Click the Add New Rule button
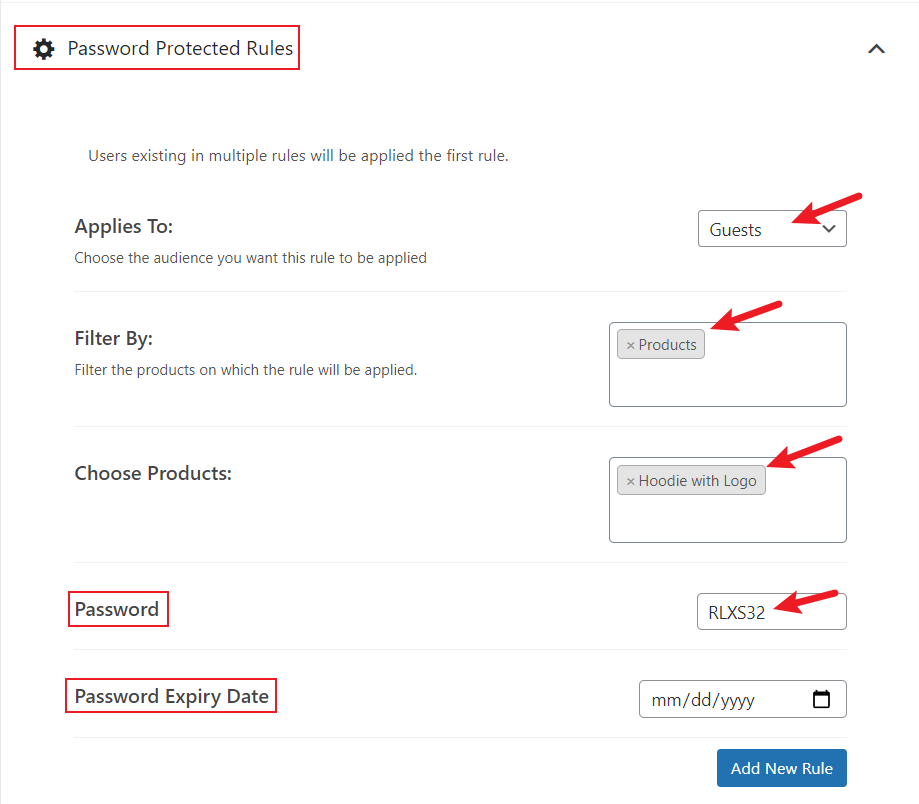919x804 pixels. click(x=781, y=768)
